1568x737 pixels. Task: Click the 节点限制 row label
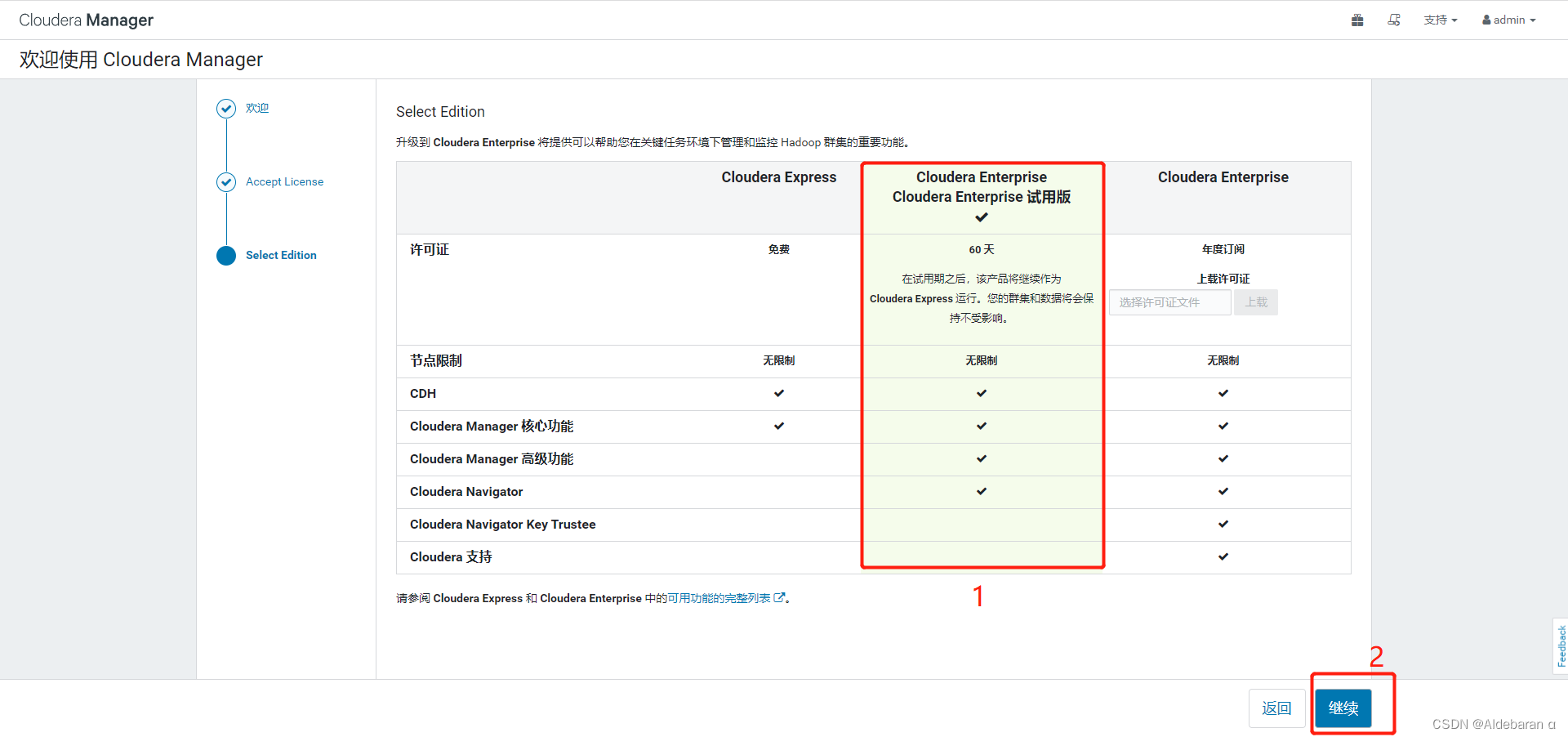(x=436, y=360)
